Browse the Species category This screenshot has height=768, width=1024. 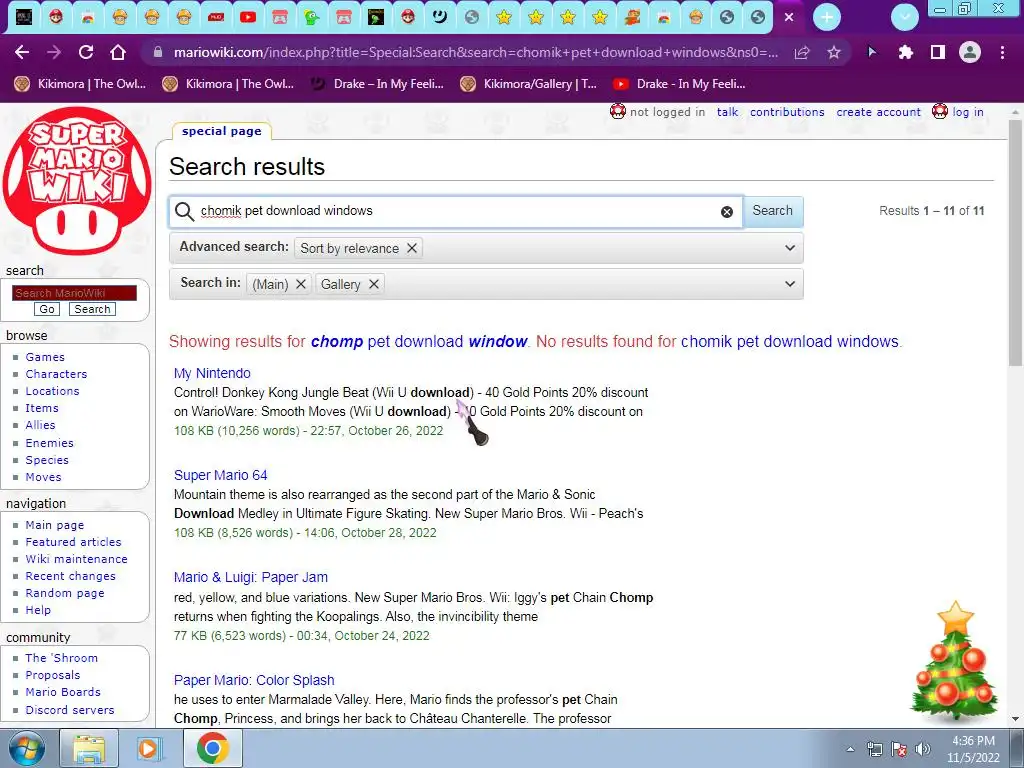point(47,460)
